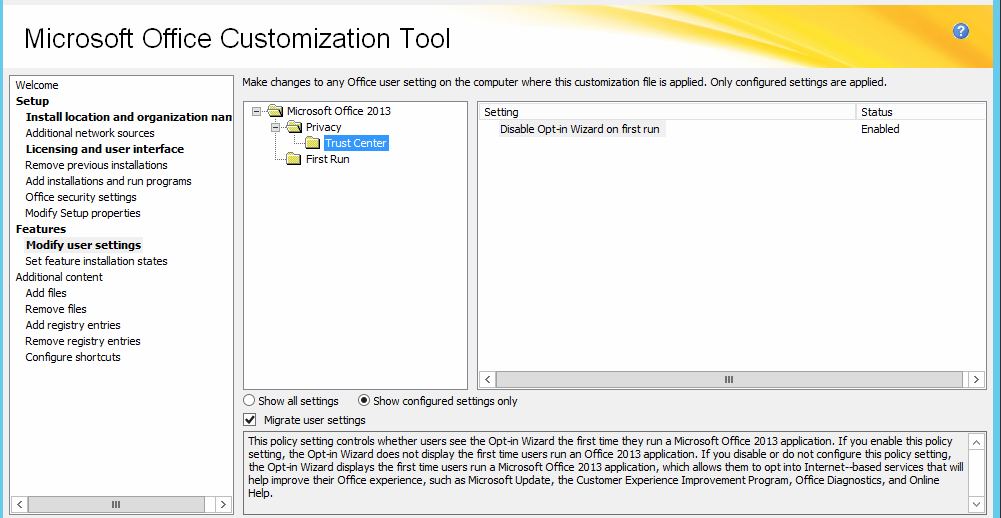Collapse the Privacy tree node
Screen dimensions: 1001x518
(x=275, y=127)
